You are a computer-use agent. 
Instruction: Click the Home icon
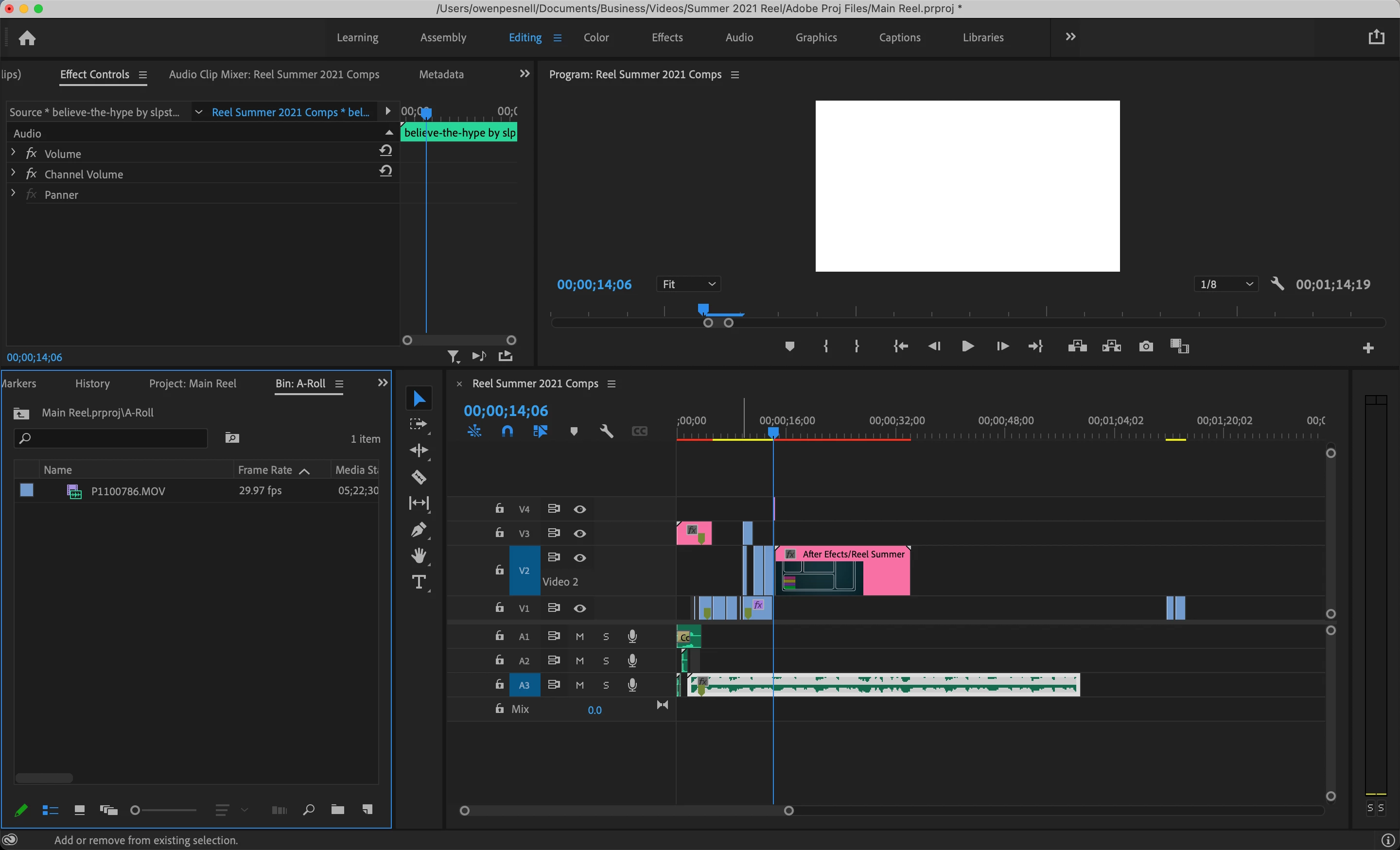27,38
